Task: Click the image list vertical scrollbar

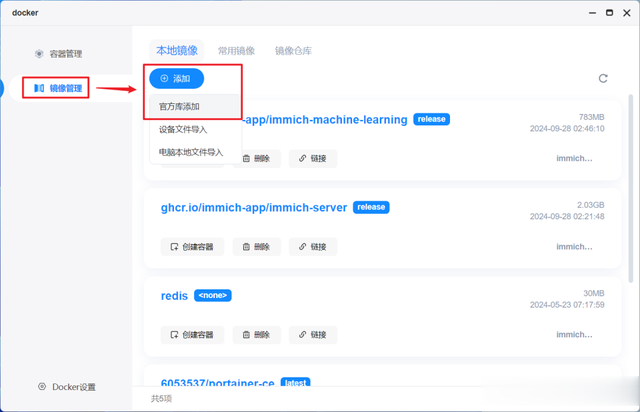Action: [631, 189]
